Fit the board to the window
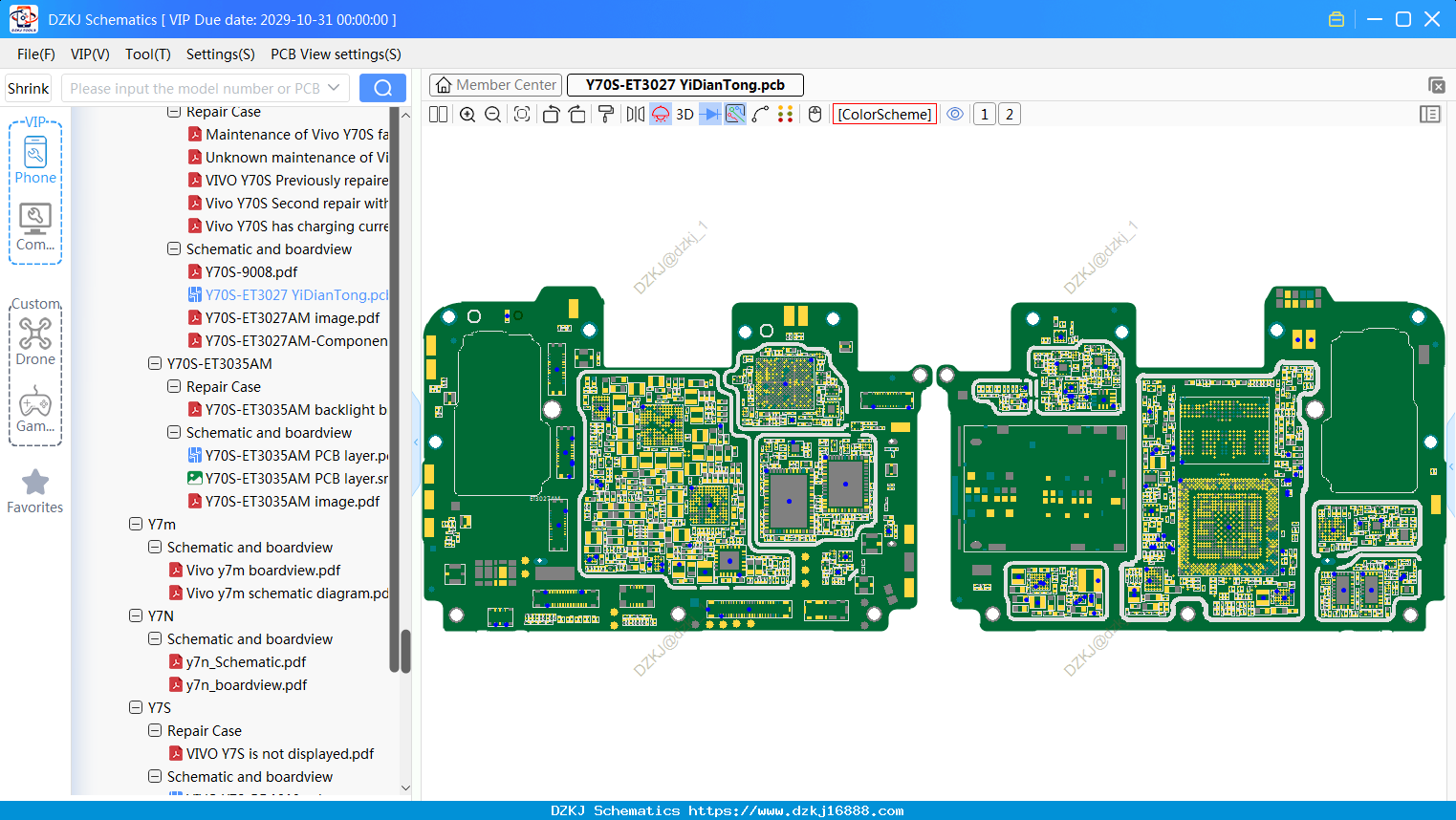Screen dimensions: 1456x820 tap(522, 115)
